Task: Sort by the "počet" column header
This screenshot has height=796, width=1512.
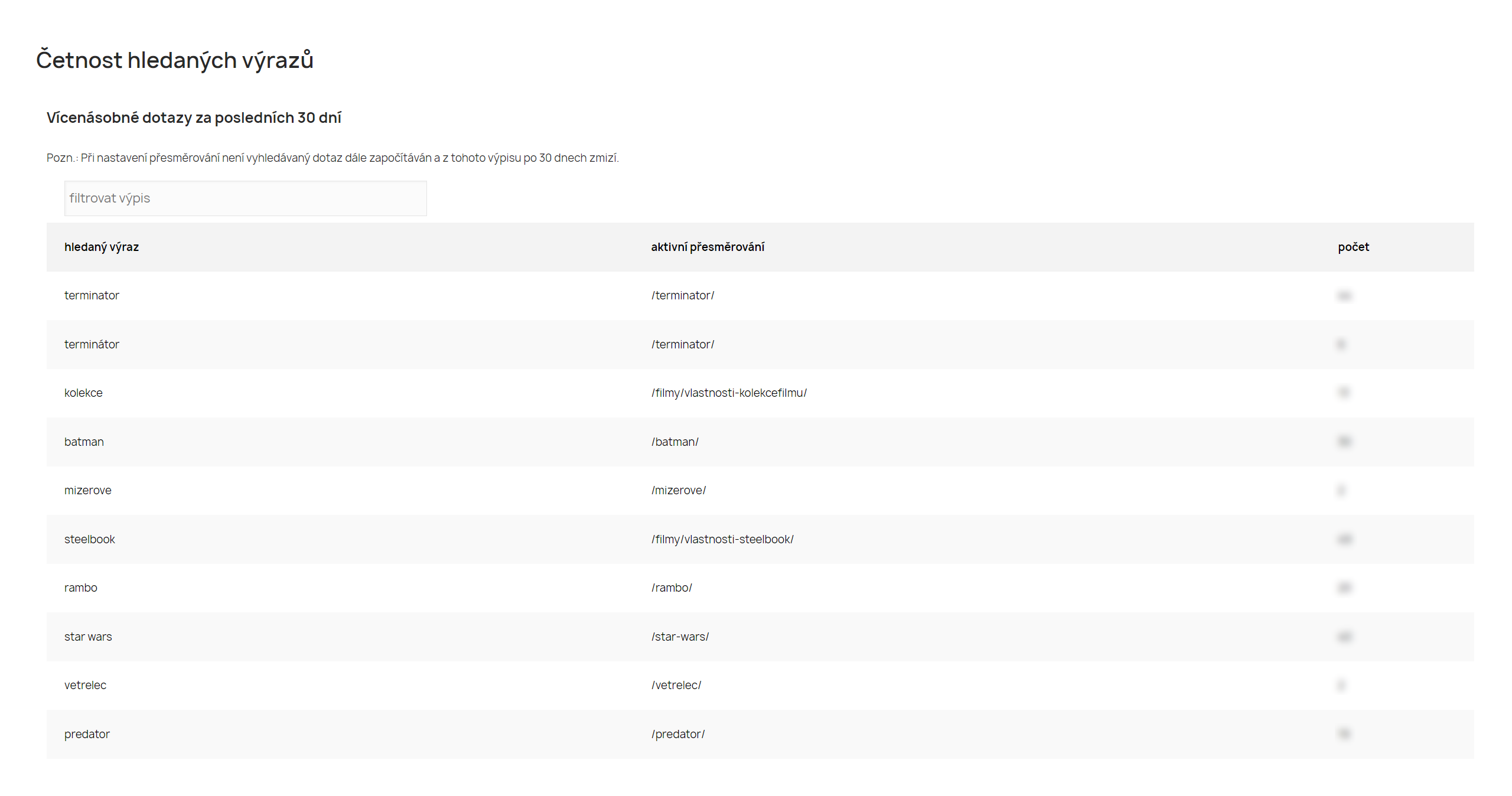Action: click(x=1353, y=247)
